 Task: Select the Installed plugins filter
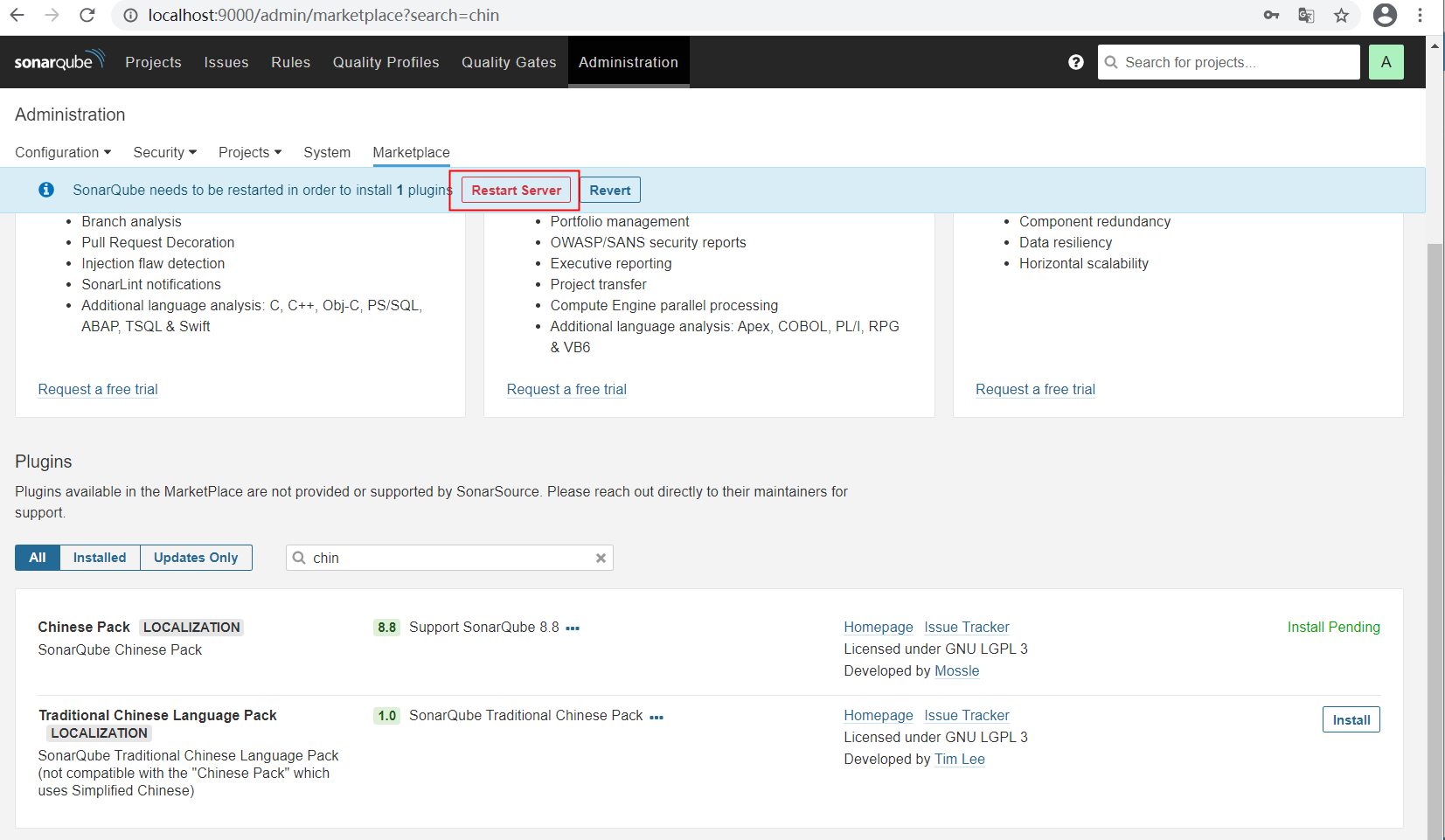[100, 558]
